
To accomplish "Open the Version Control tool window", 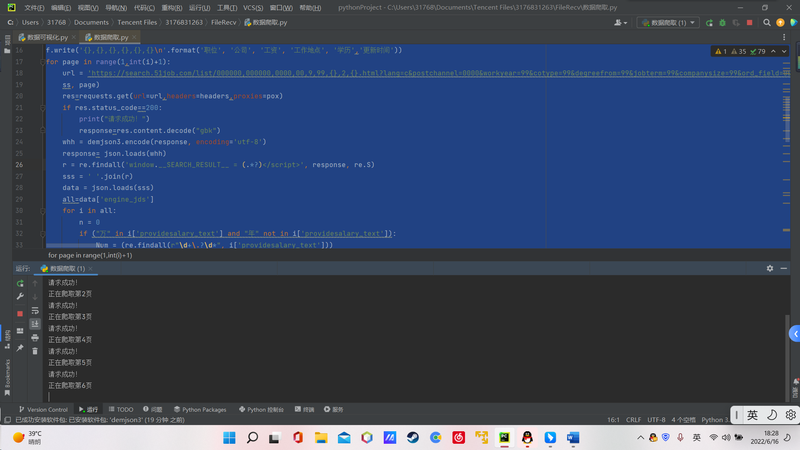I will pos(43,409).
